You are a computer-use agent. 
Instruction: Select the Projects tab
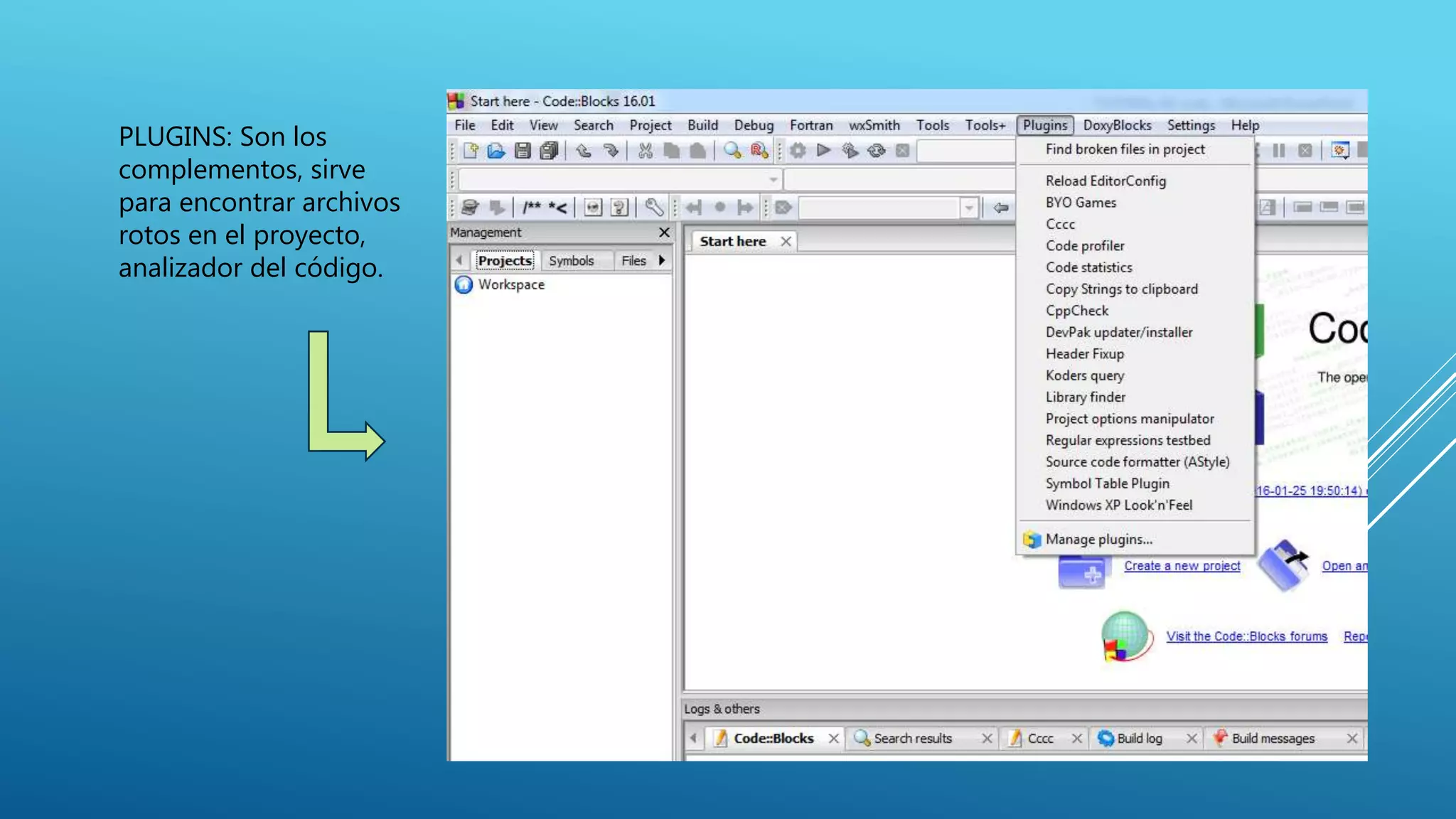505,261
